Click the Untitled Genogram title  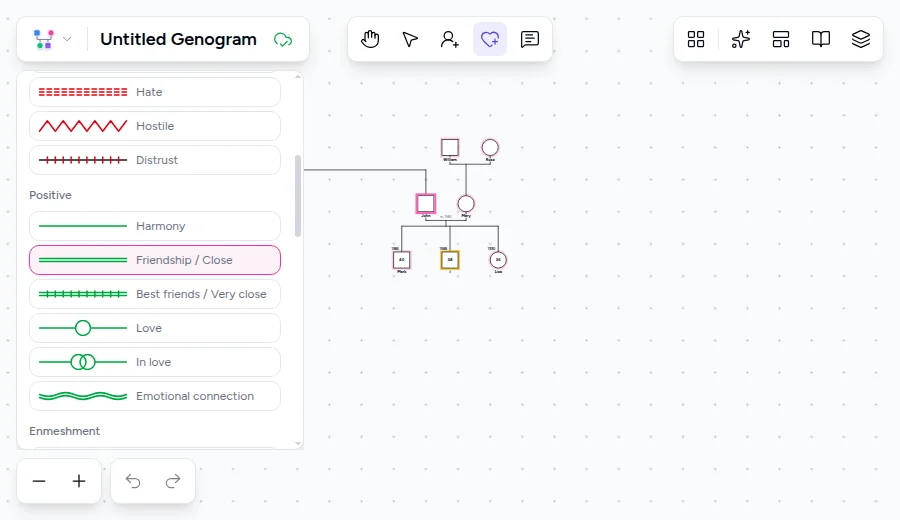(x=178, y=39)
